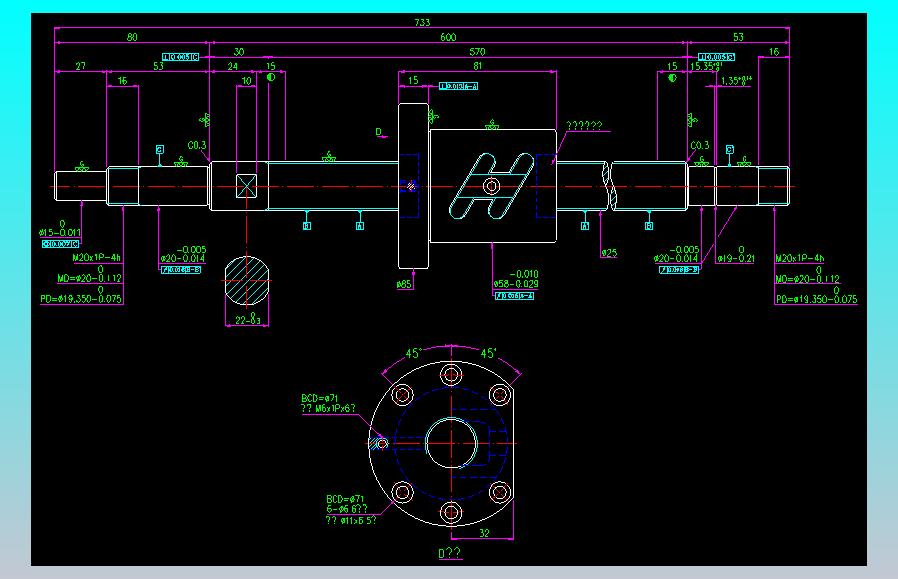Select the oil hole on flange left side
898x579 pixels.
379,443
